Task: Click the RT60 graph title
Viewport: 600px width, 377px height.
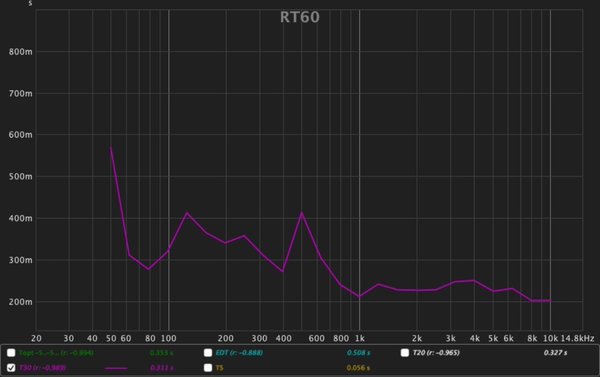Action: 300,17
